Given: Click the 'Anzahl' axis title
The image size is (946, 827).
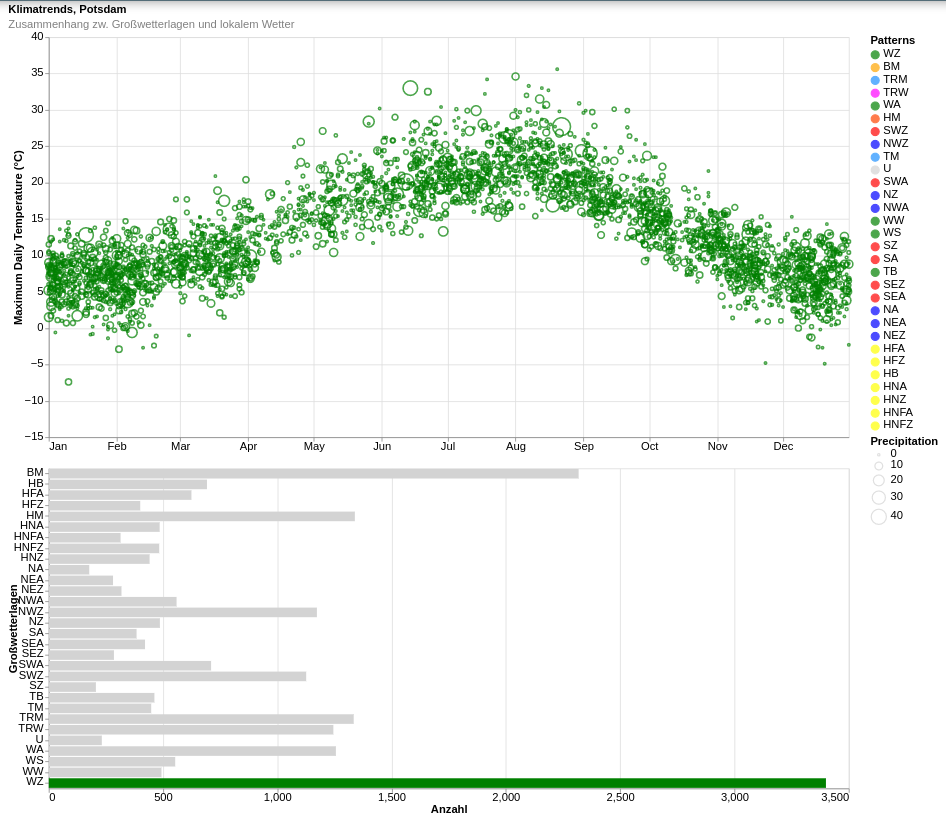Looking at the screenshot, I should tap(449, 809).
